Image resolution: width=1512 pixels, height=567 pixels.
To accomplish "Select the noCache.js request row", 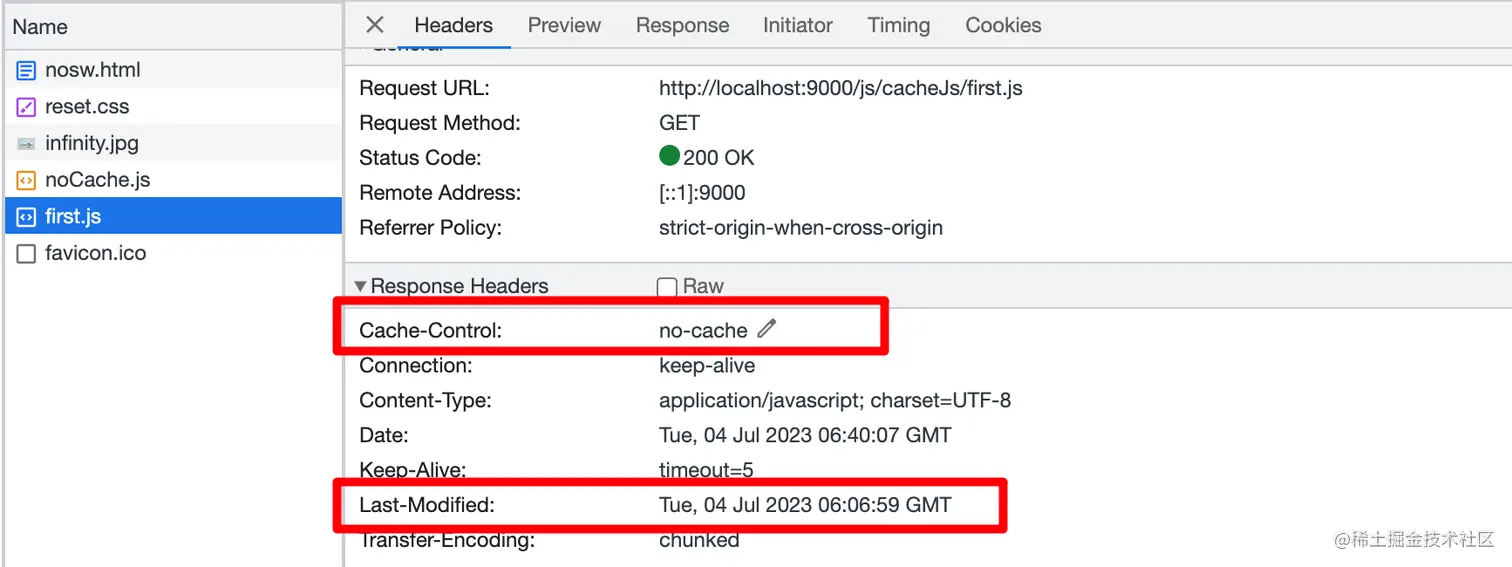I will tap(97, 181).
